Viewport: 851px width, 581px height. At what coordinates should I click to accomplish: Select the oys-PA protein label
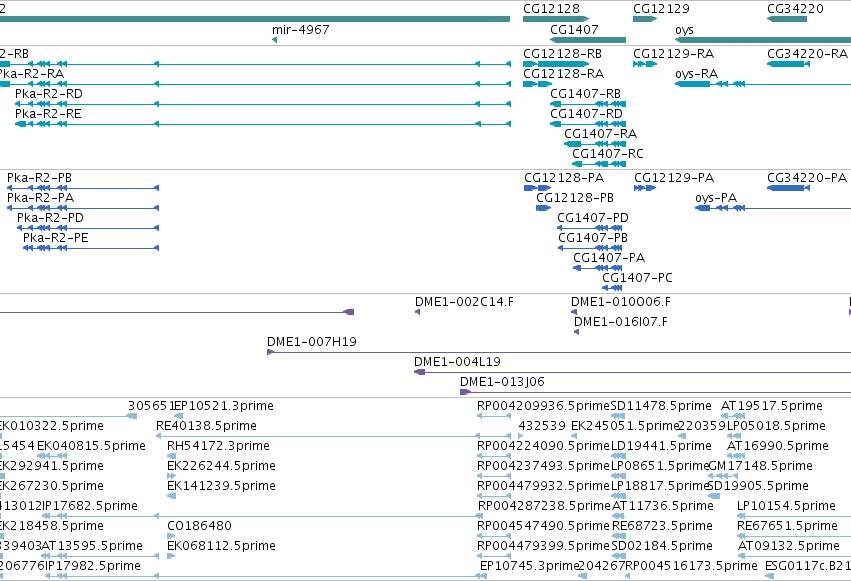coord(716,198)
